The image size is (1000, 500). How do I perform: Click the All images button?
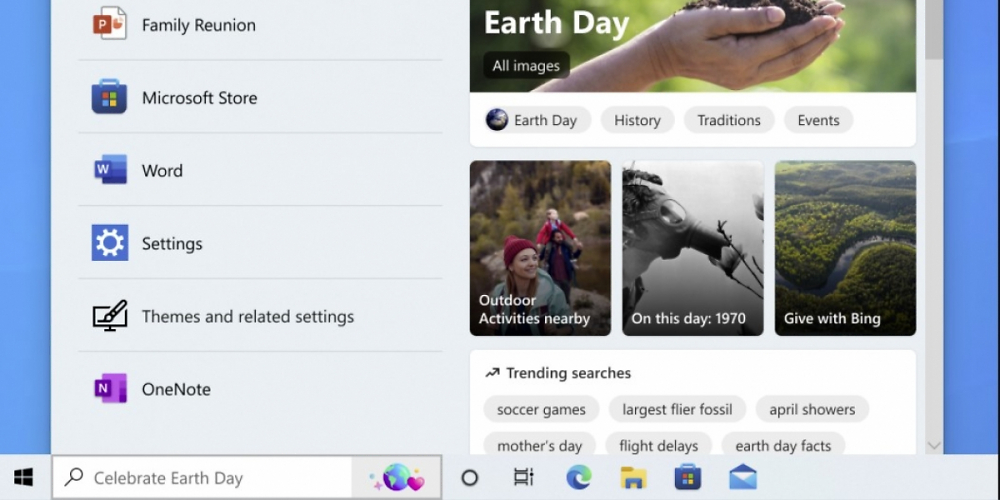point(526,65)
